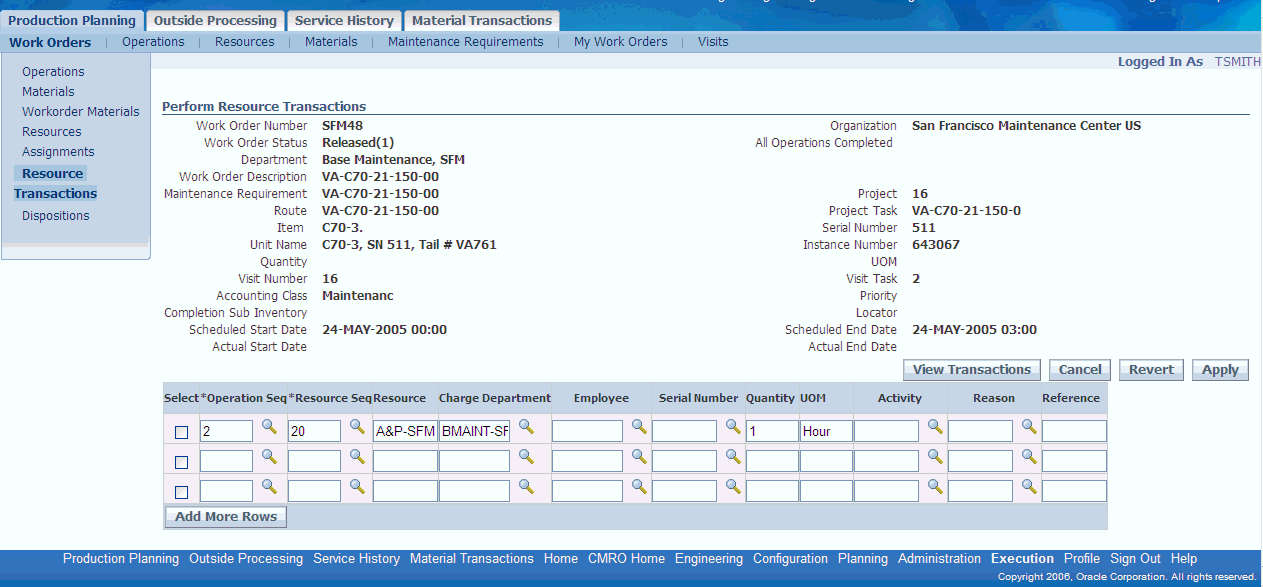Viewport: 1263px width, 587px height.
Task: Tick the Select checkbox in the third table row
Action: click(x=181, y=493)
